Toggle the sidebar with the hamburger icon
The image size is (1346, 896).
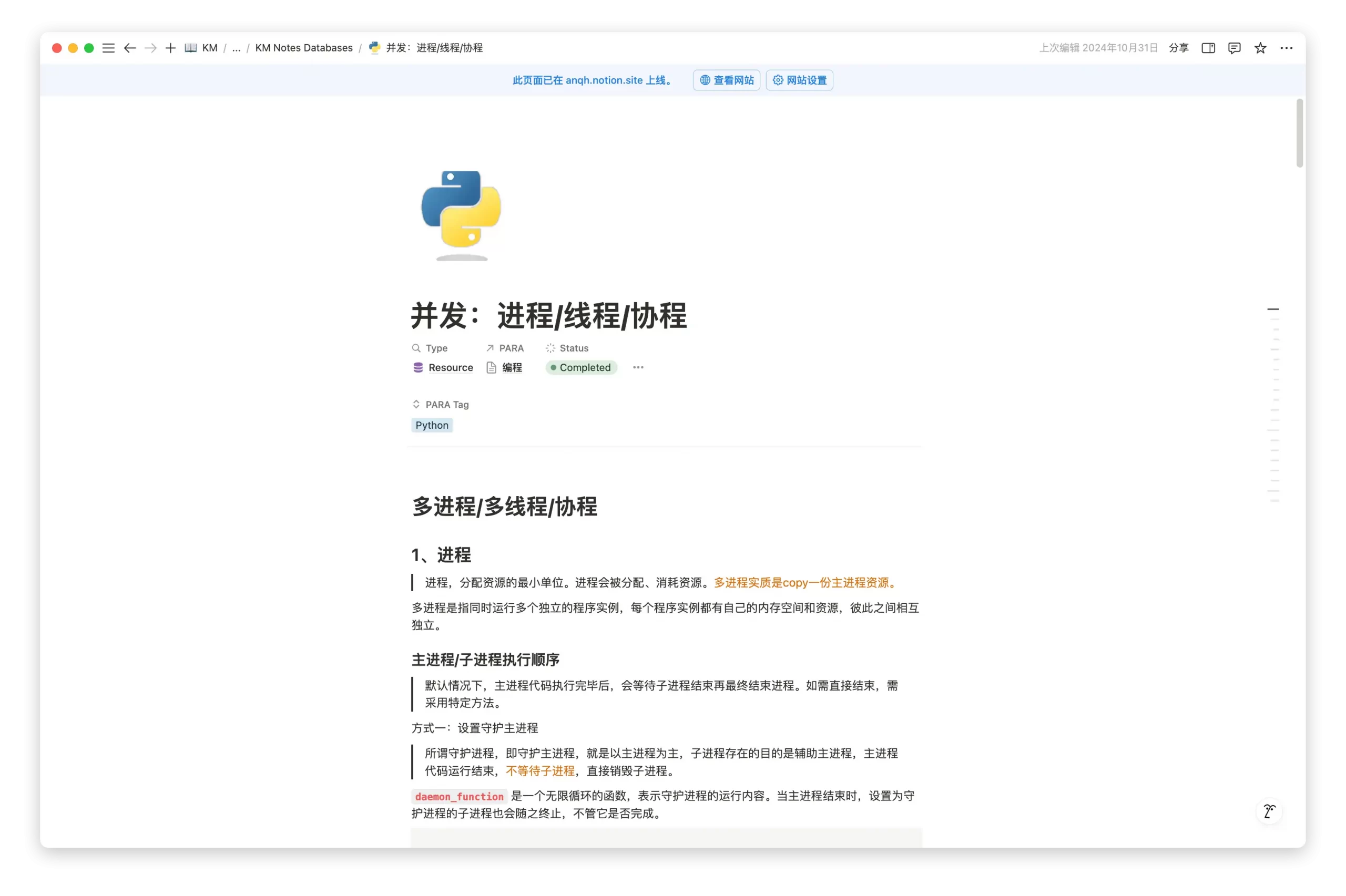tap(109, 48)
